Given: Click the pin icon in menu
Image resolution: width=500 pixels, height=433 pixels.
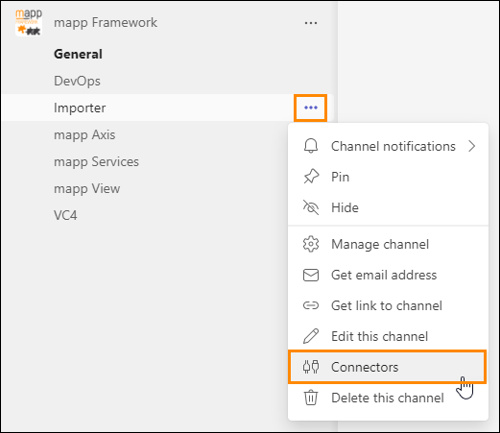Looking at the screenshot, I should click(311, 177).
